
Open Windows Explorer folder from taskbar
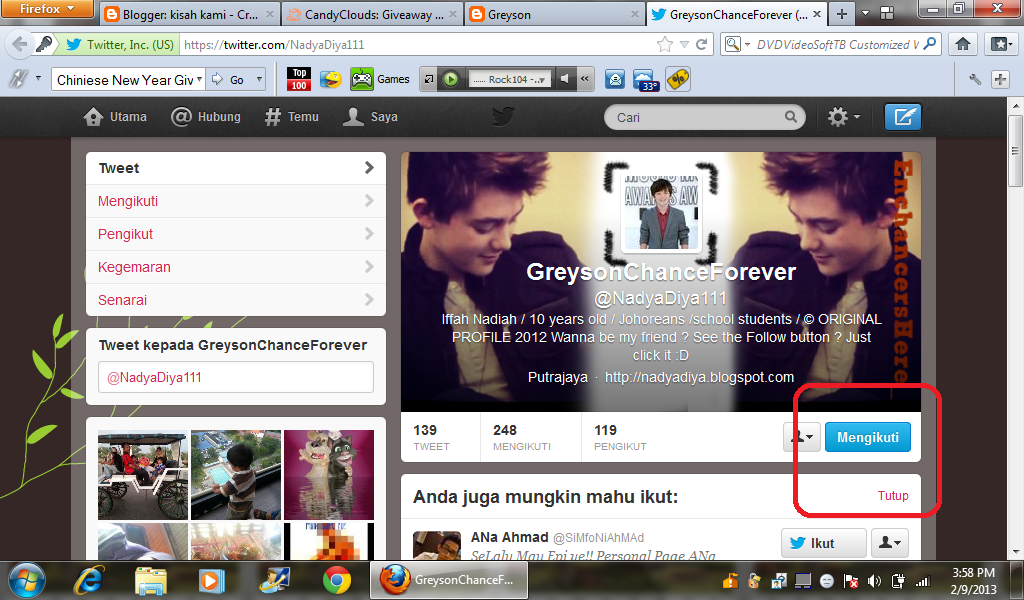click(151, 580)
